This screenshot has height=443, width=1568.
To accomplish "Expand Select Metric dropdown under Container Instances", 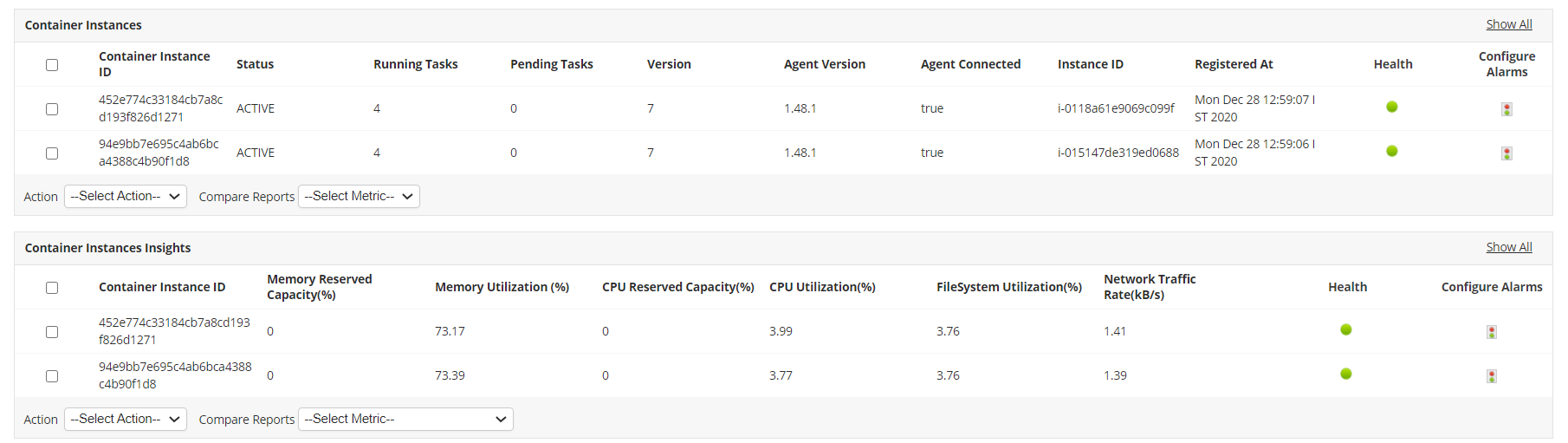I will 359,197.
